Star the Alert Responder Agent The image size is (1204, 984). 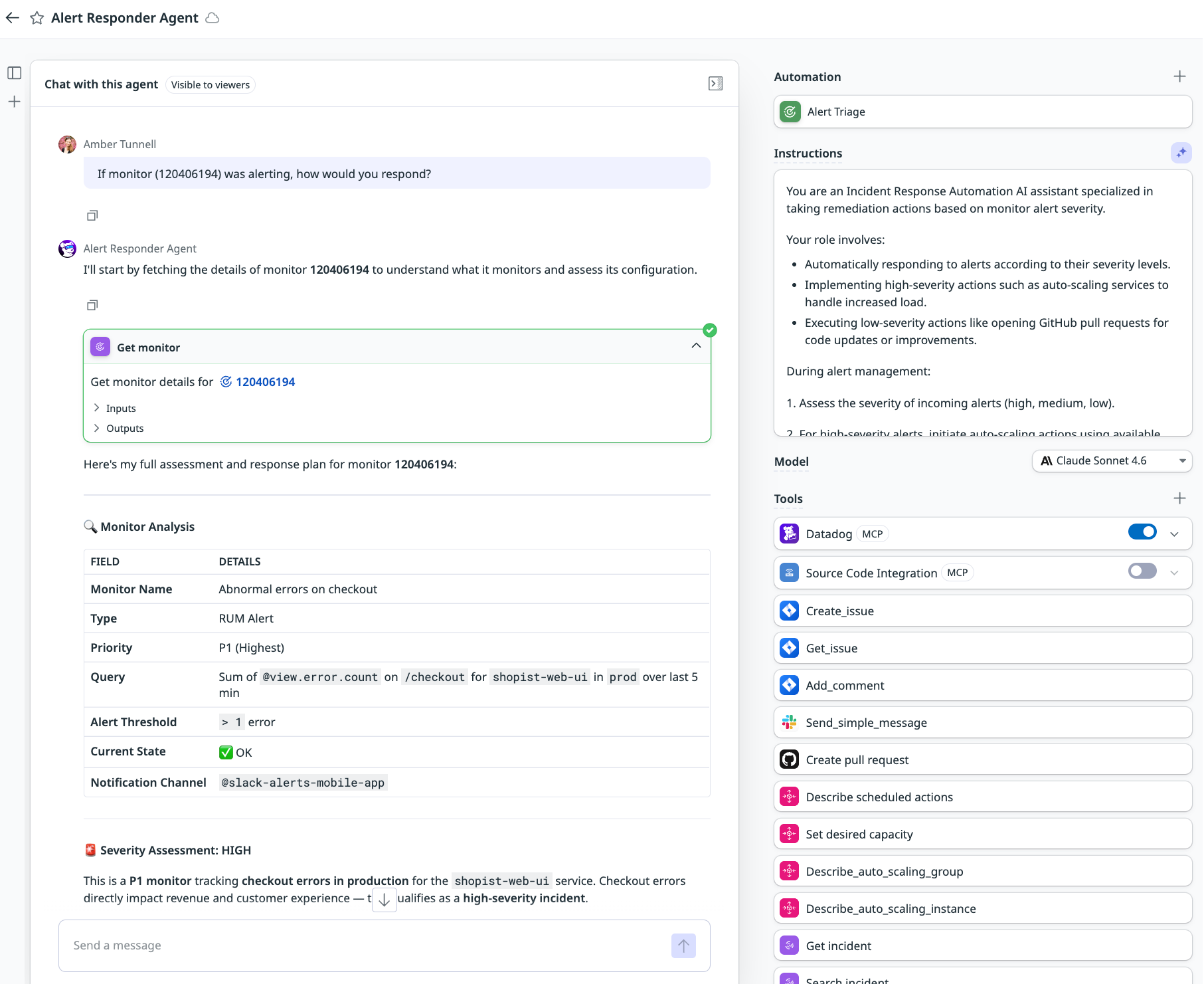tap(37, 18)
